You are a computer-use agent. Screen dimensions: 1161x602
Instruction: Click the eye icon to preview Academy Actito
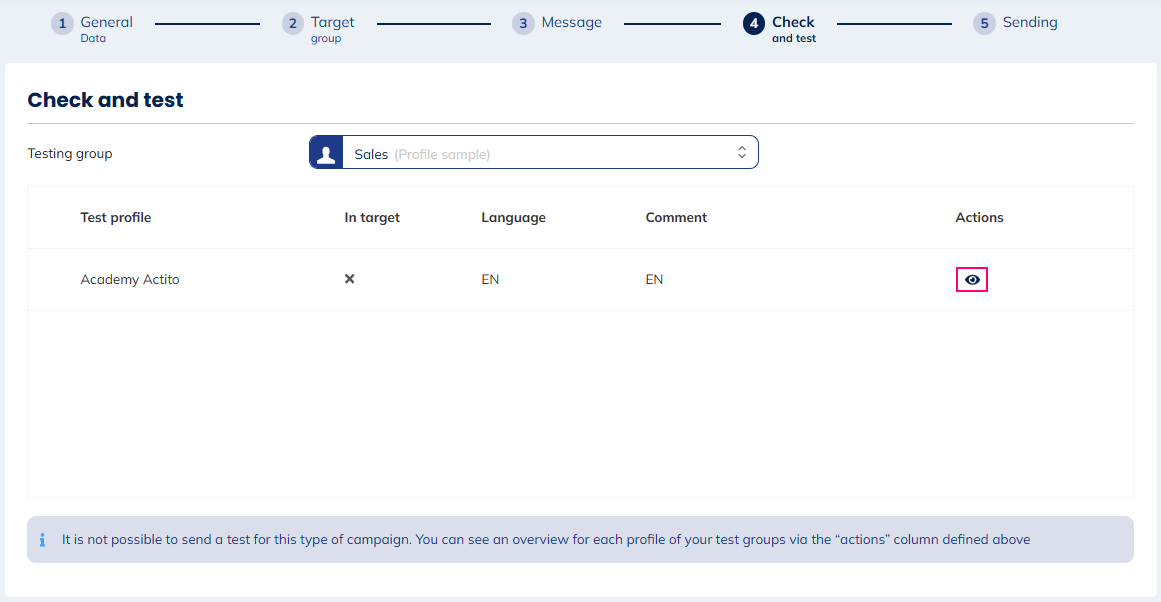(971, 280)
